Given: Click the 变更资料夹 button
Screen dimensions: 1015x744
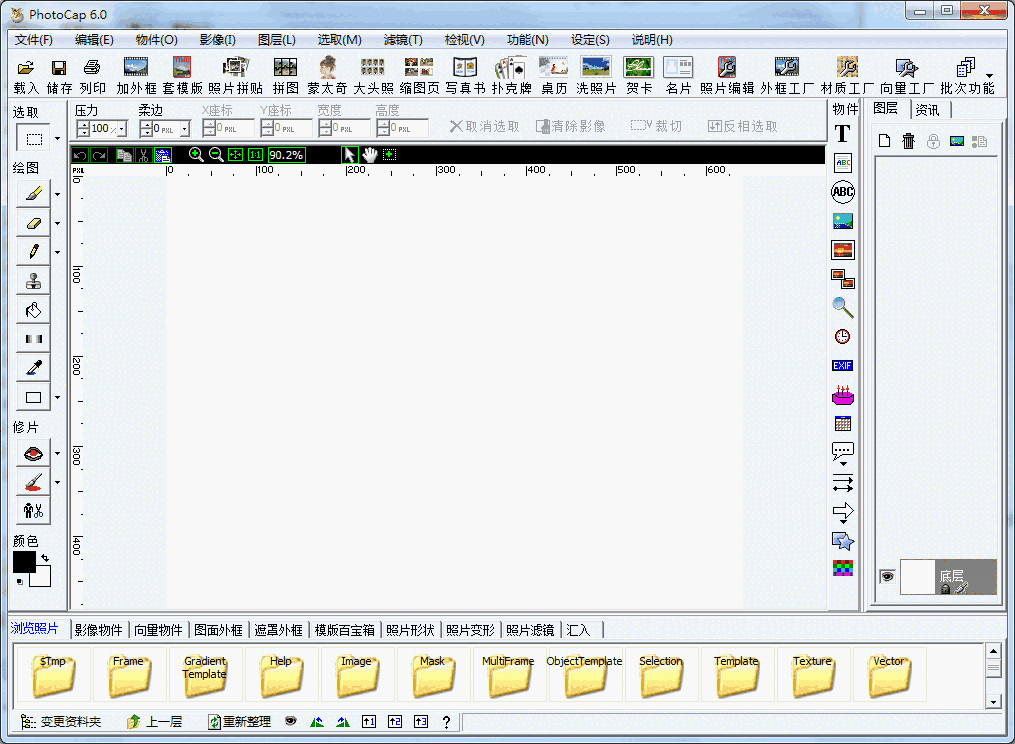Looking at the screenshot, I should 61,721.
